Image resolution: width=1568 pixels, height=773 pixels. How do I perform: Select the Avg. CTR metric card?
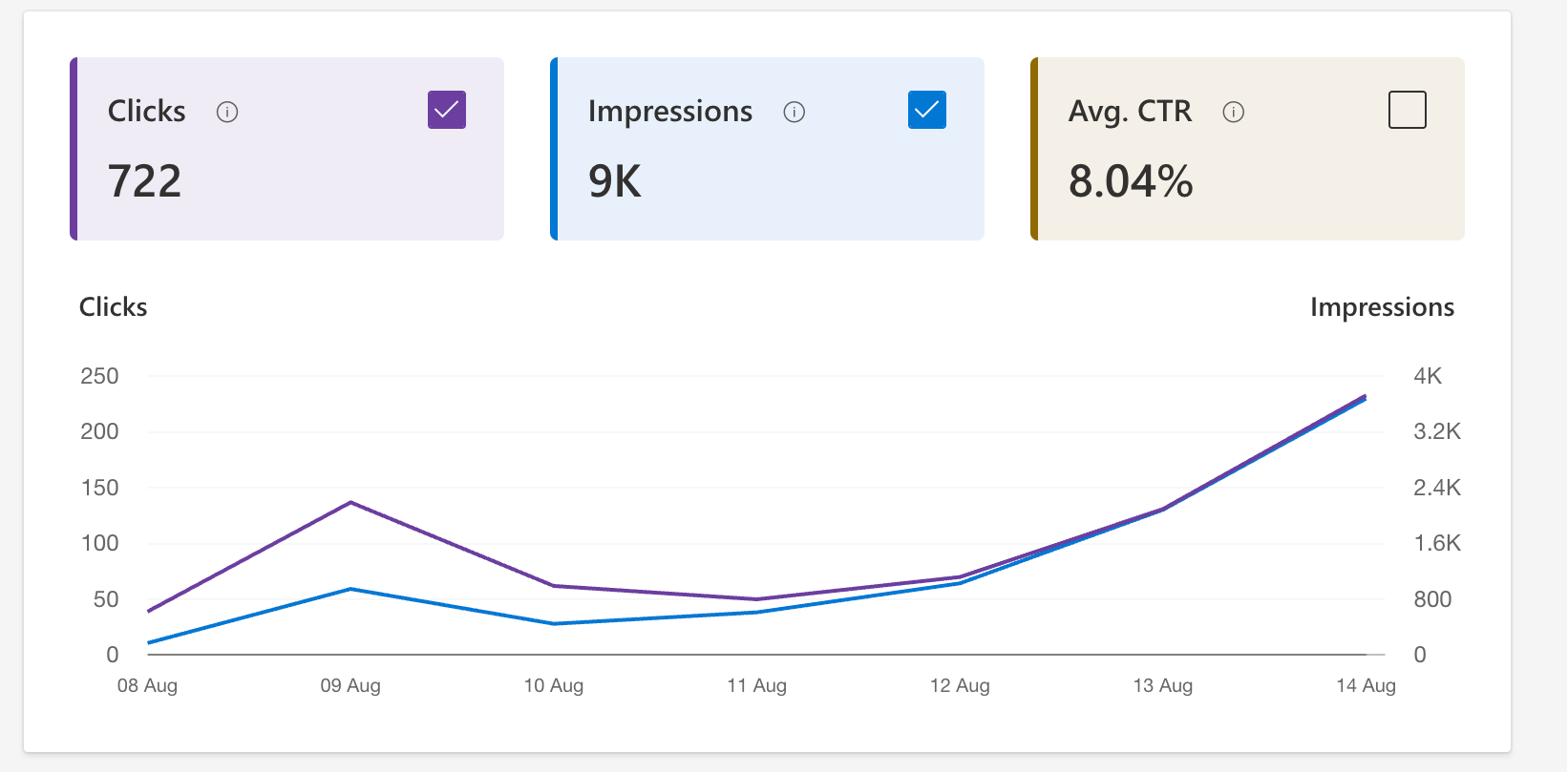pyautogui.click(x=1247, y=149)
